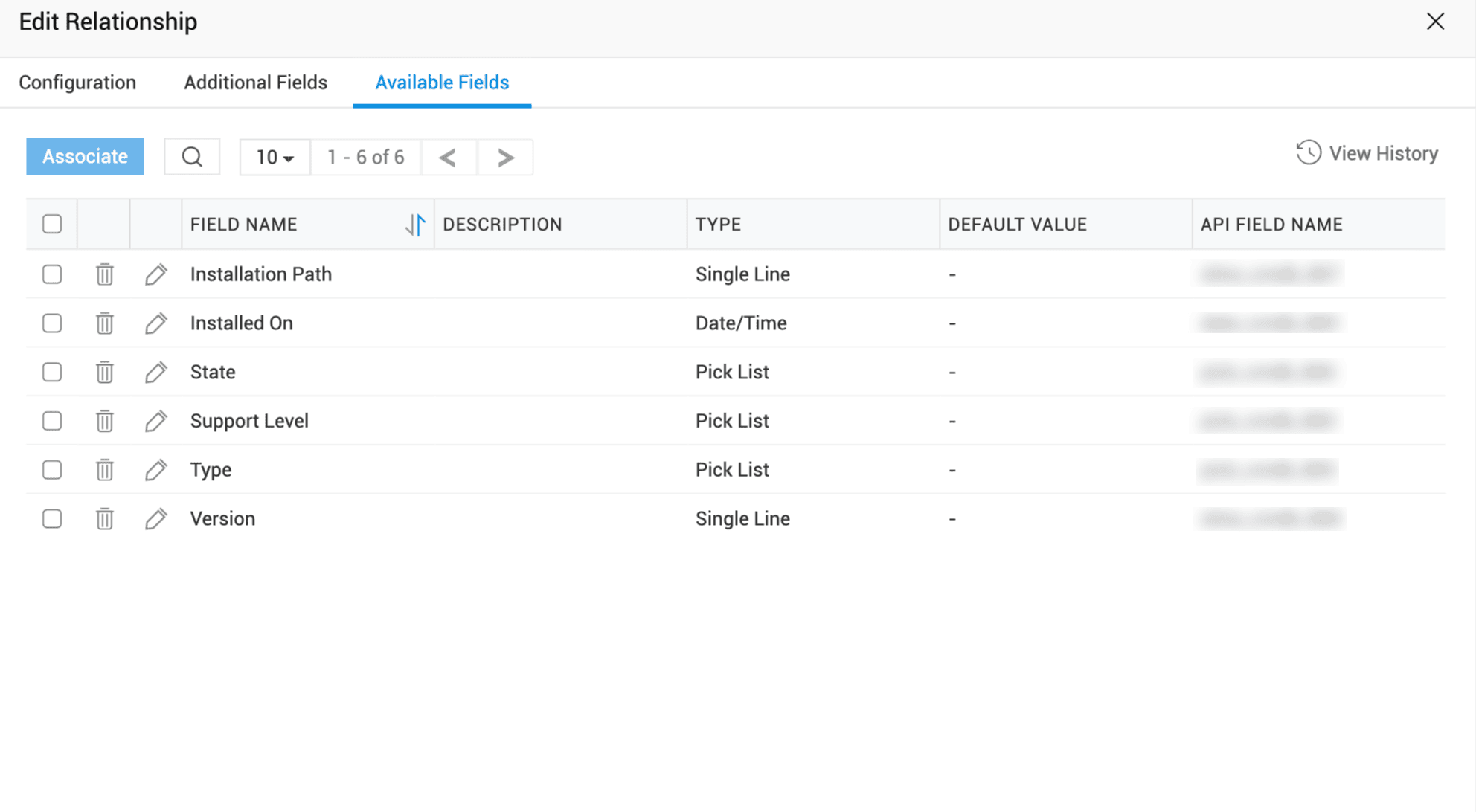Delete the Version field
The height and width of the screenshot is (812, 1476).
[104, 518]
